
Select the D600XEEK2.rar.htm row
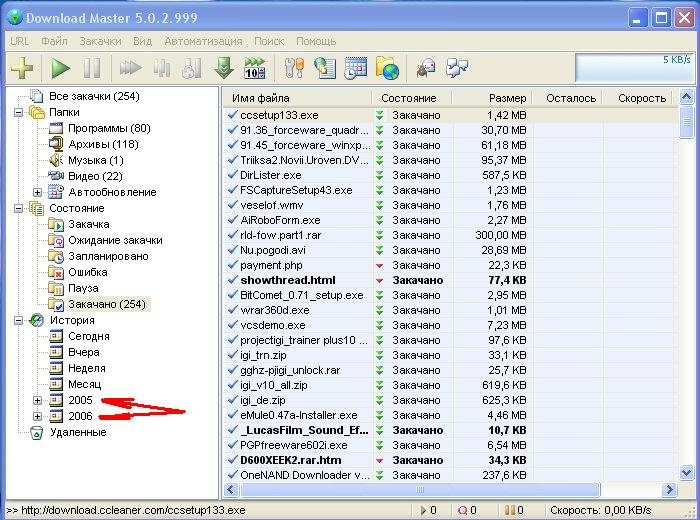pyautogui.click(x=450, y=460)
